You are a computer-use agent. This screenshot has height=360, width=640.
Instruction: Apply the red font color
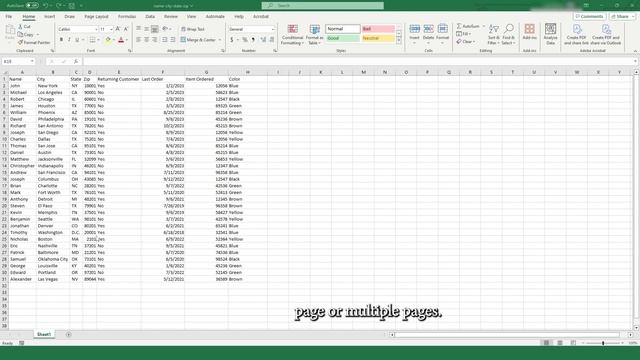click(121, 40)
